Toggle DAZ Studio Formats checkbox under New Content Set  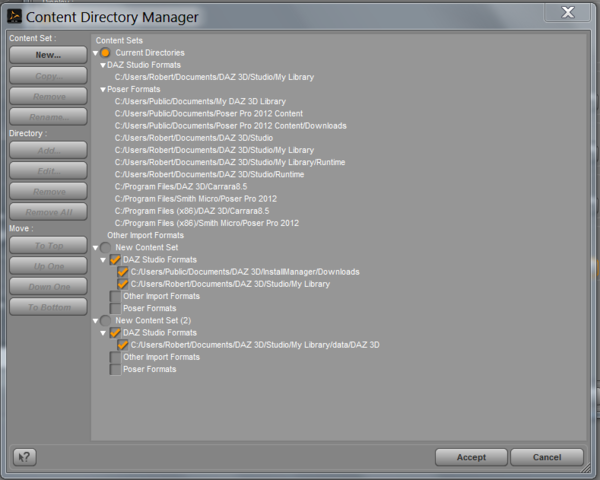[x=115, y=260]
